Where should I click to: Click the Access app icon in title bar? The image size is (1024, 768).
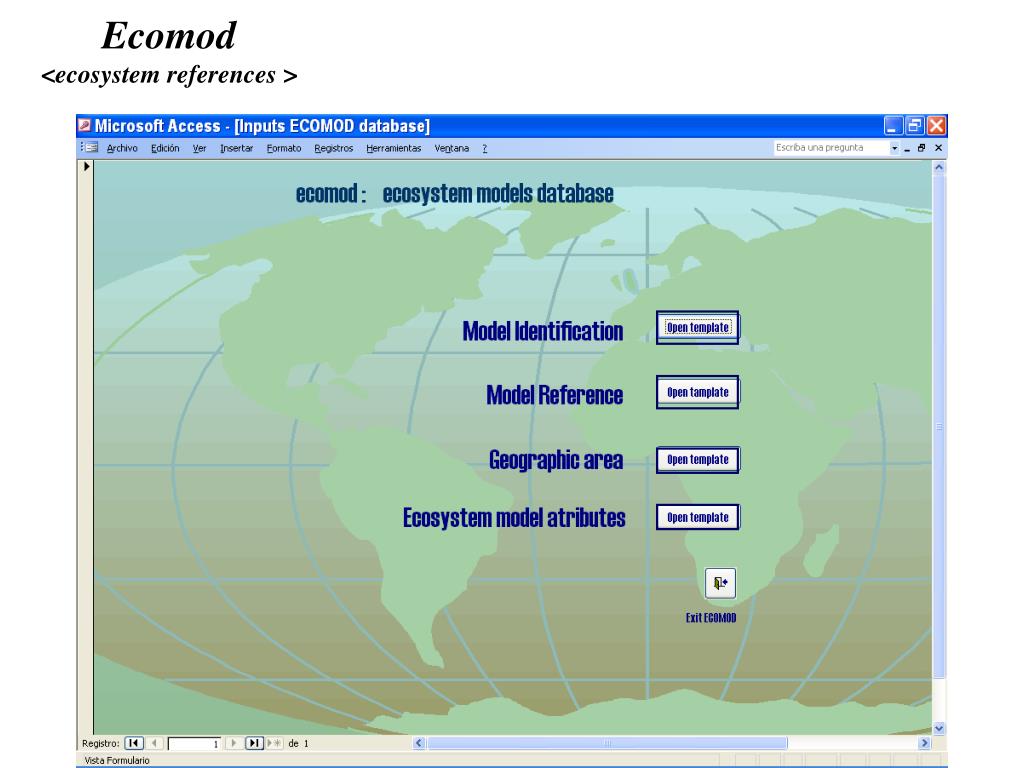click(x=84, y=125)
